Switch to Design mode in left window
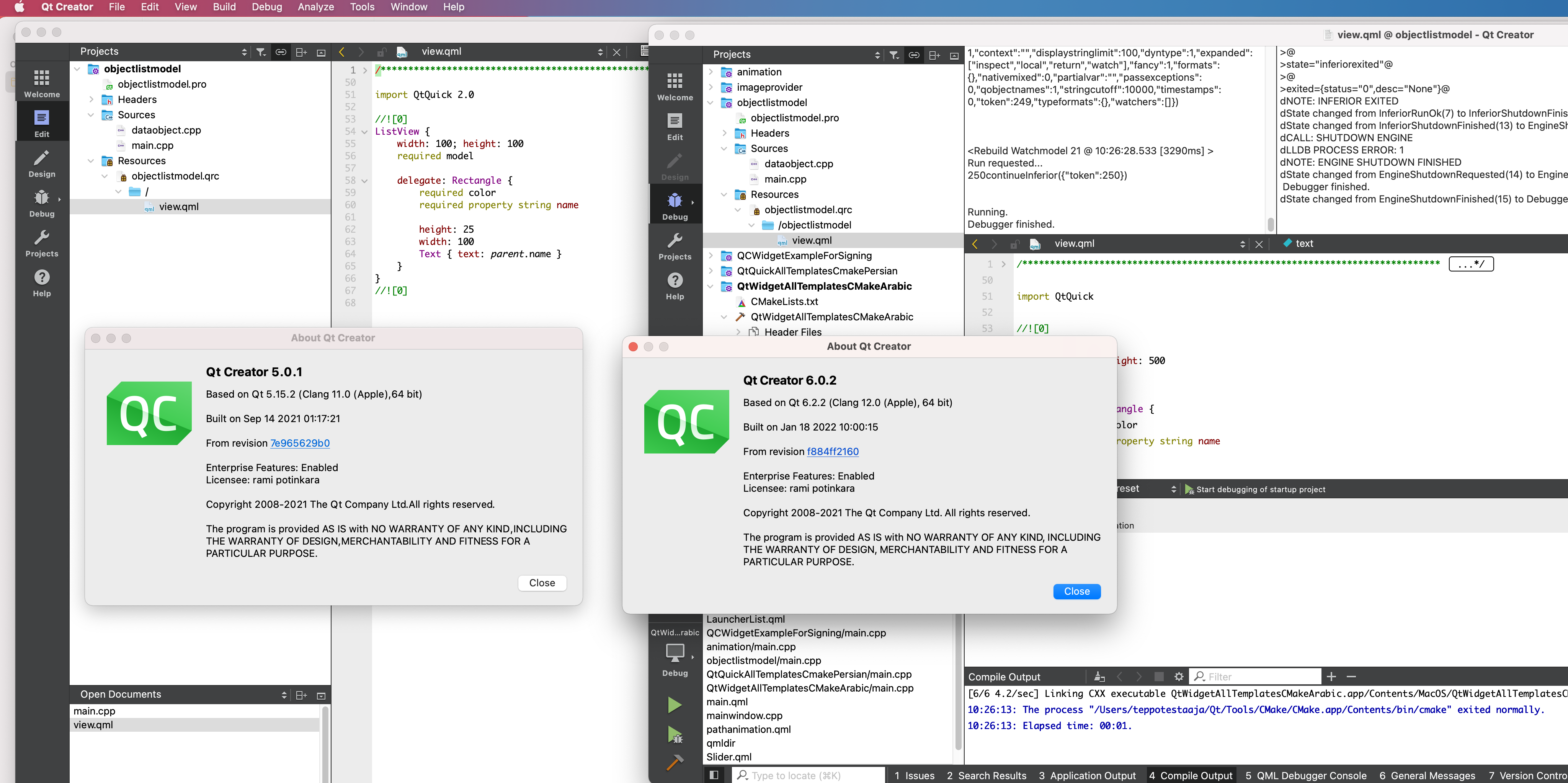This screenshot has width=1568, height=783. click(x=41, y=164)
